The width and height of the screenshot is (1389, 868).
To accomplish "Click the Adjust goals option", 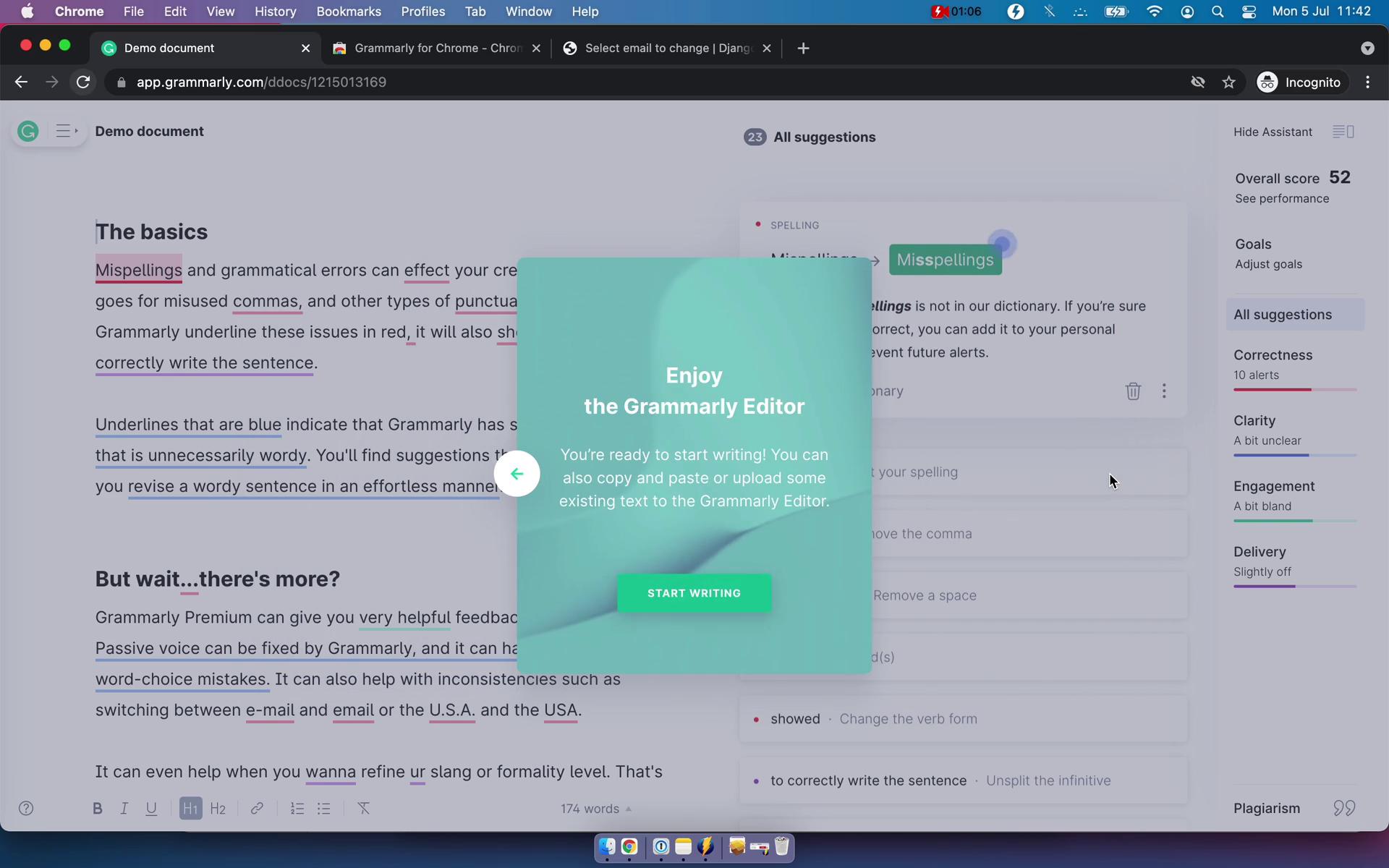I will 1267,263.
